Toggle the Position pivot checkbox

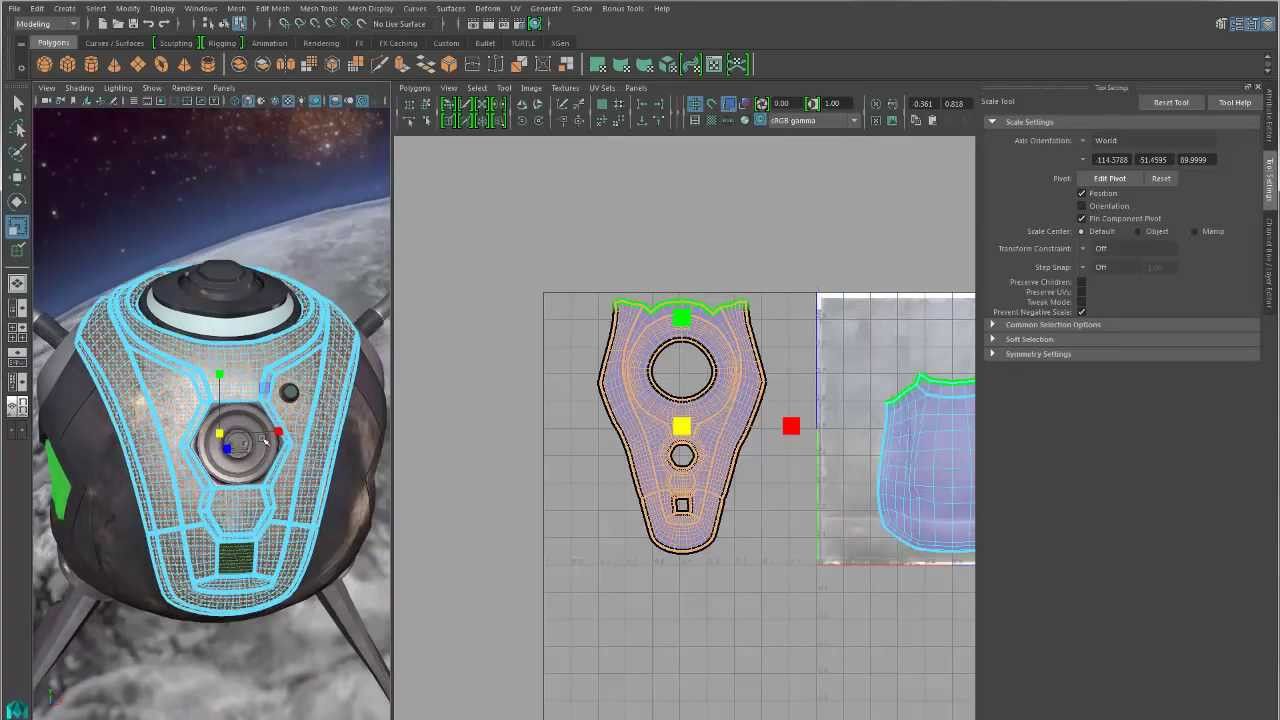point(1081,193)
